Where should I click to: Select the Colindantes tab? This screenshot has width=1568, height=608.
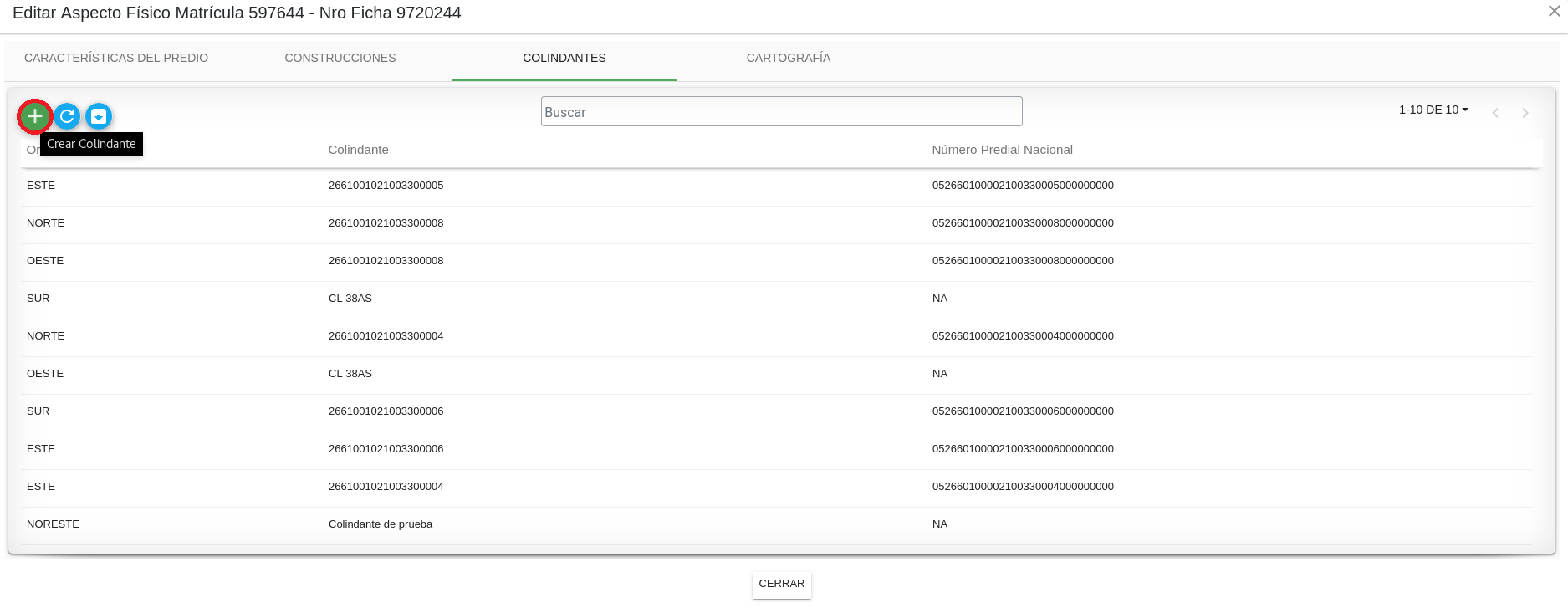[x=564, y=58]
